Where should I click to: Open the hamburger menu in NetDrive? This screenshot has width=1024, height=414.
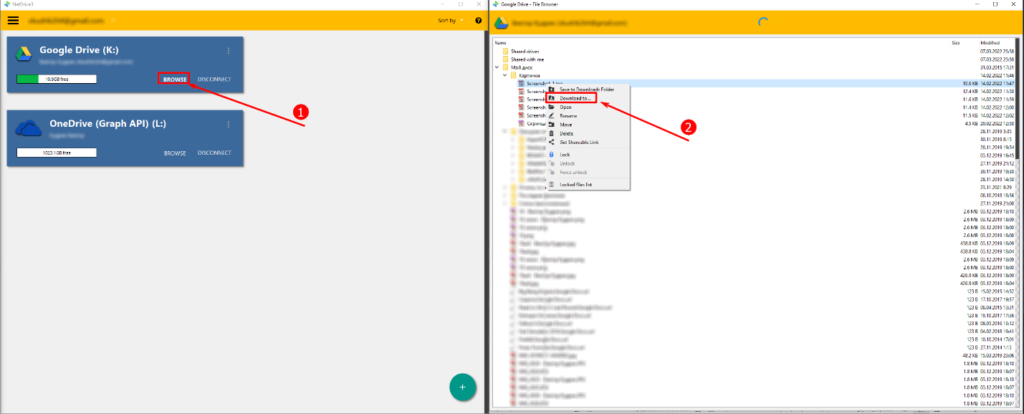(x=14, y=20)
